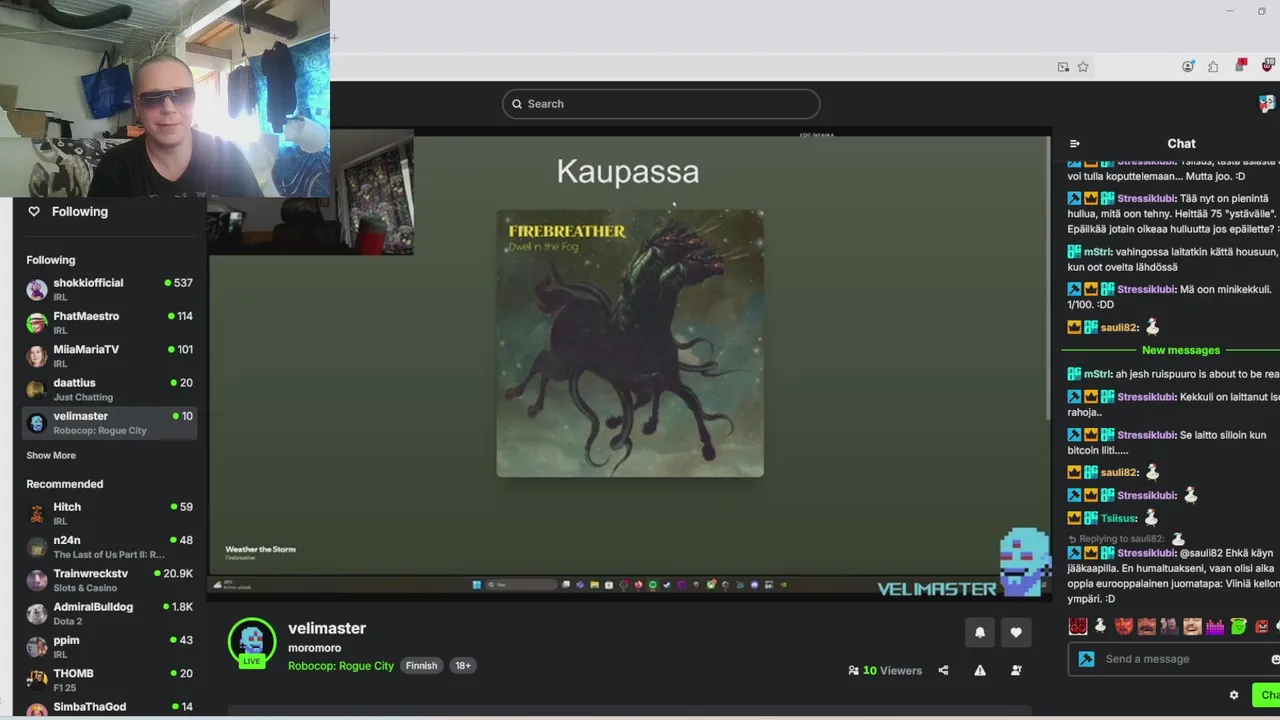Click Stressiklubi on 'Kekkuli on laittanut' message
This screenshot has height=720, width=1280.
point(1146,397)
